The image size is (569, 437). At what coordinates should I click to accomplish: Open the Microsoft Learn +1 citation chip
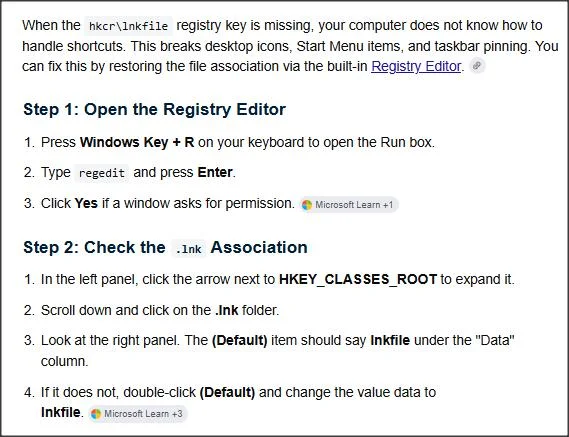349,205
